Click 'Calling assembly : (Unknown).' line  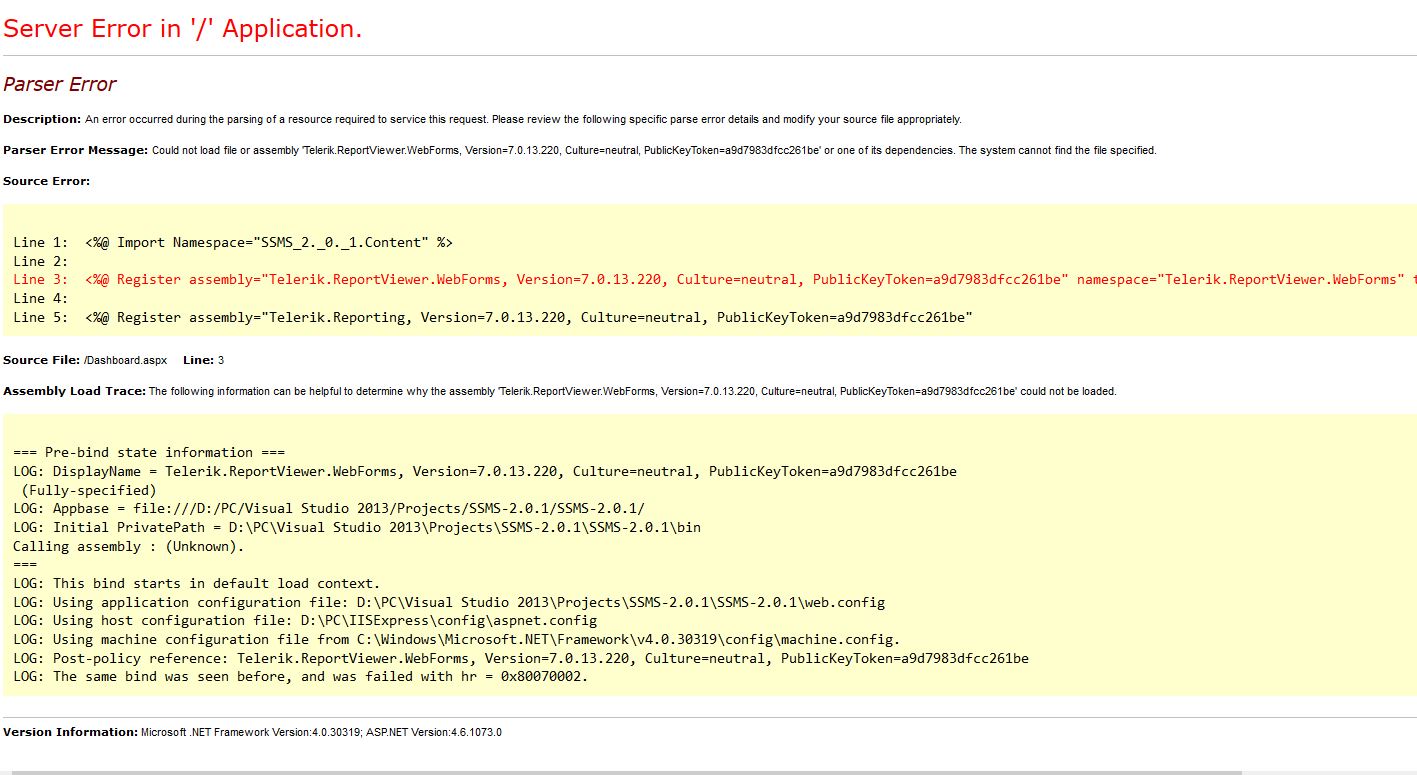click(x=129, y=546)
